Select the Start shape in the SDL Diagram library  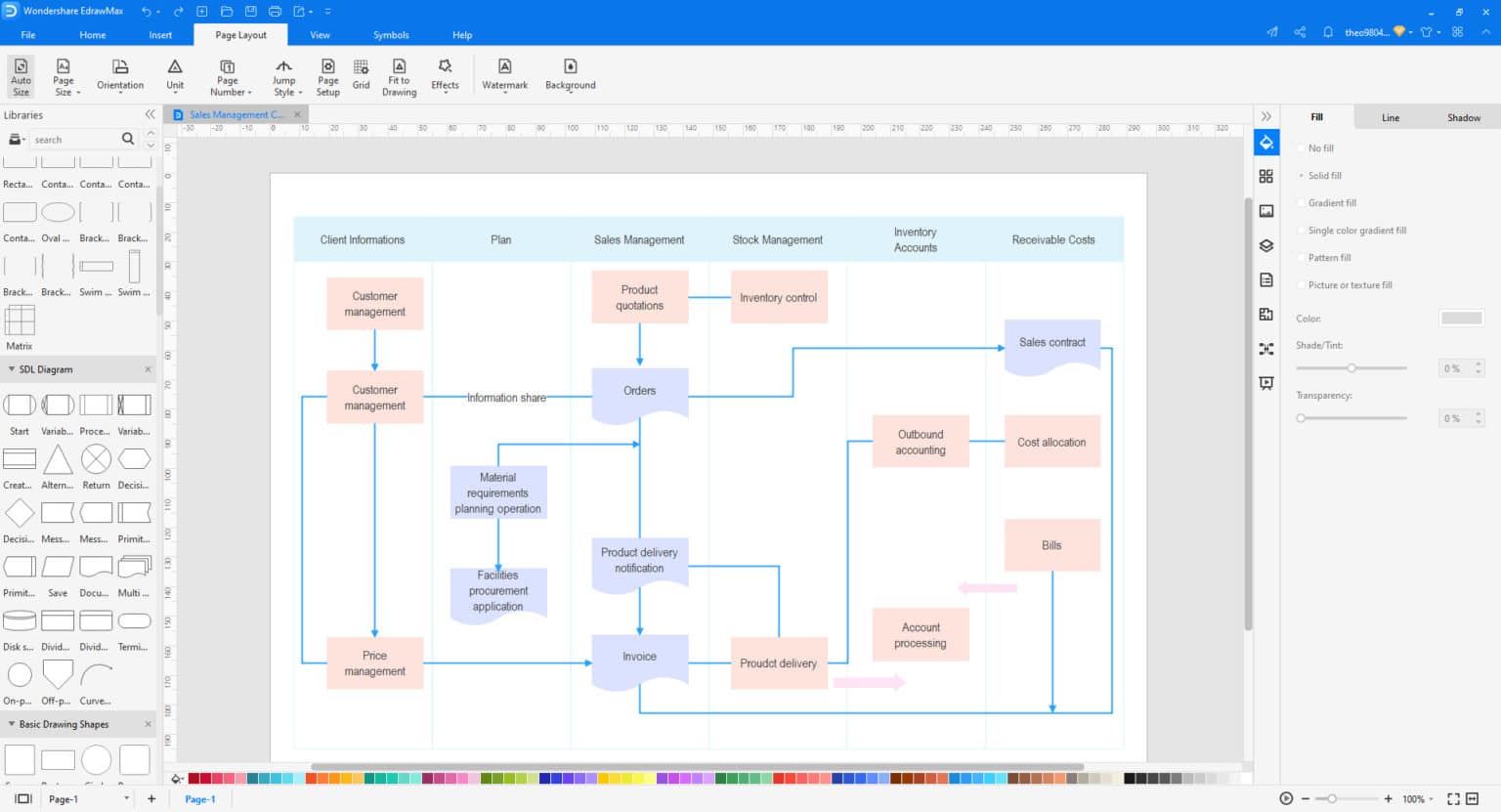click(20, 404)
